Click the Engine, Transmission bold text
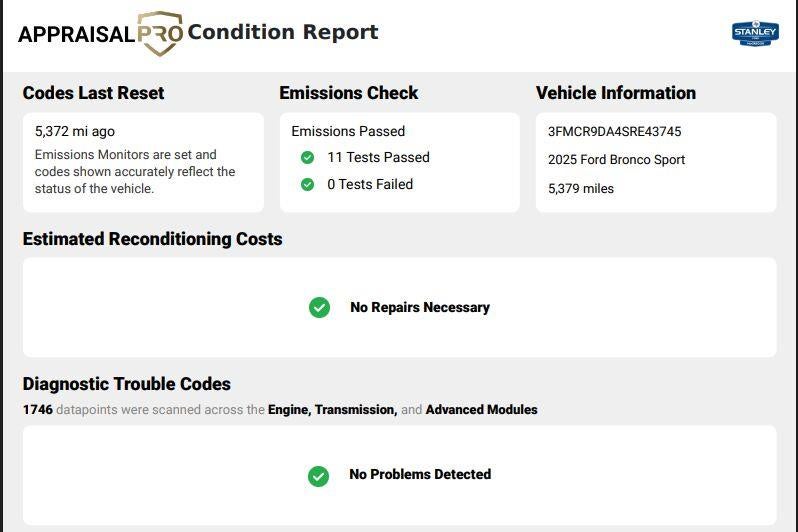This screenshot has width=798, height=532. tap(333, 410)
